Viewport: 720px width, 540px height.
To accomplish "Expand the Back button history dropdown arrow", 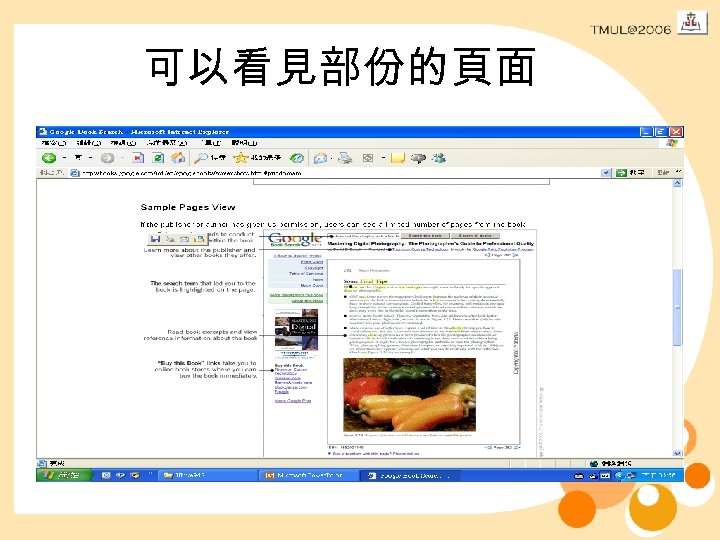I will pos(64,158).
